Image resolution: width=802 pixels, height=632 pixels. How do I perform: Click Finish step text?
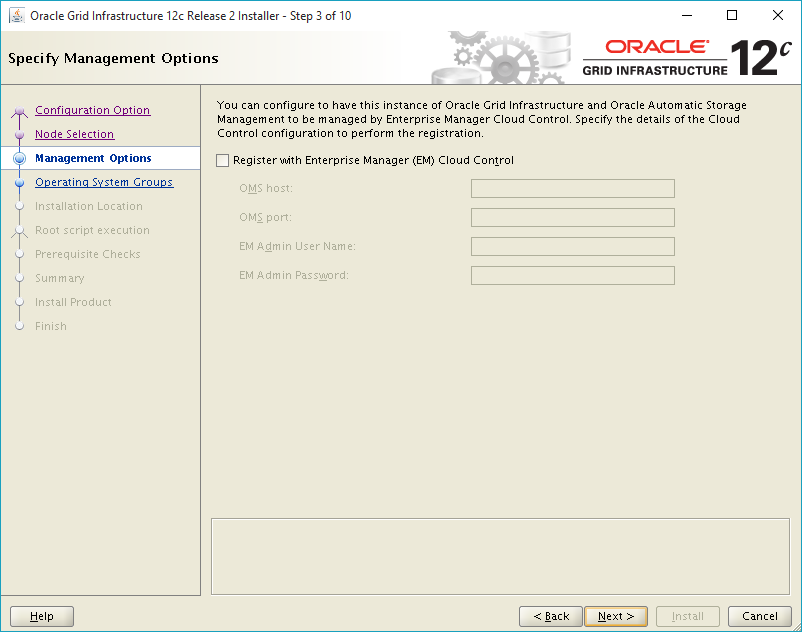tap(51, 326)
